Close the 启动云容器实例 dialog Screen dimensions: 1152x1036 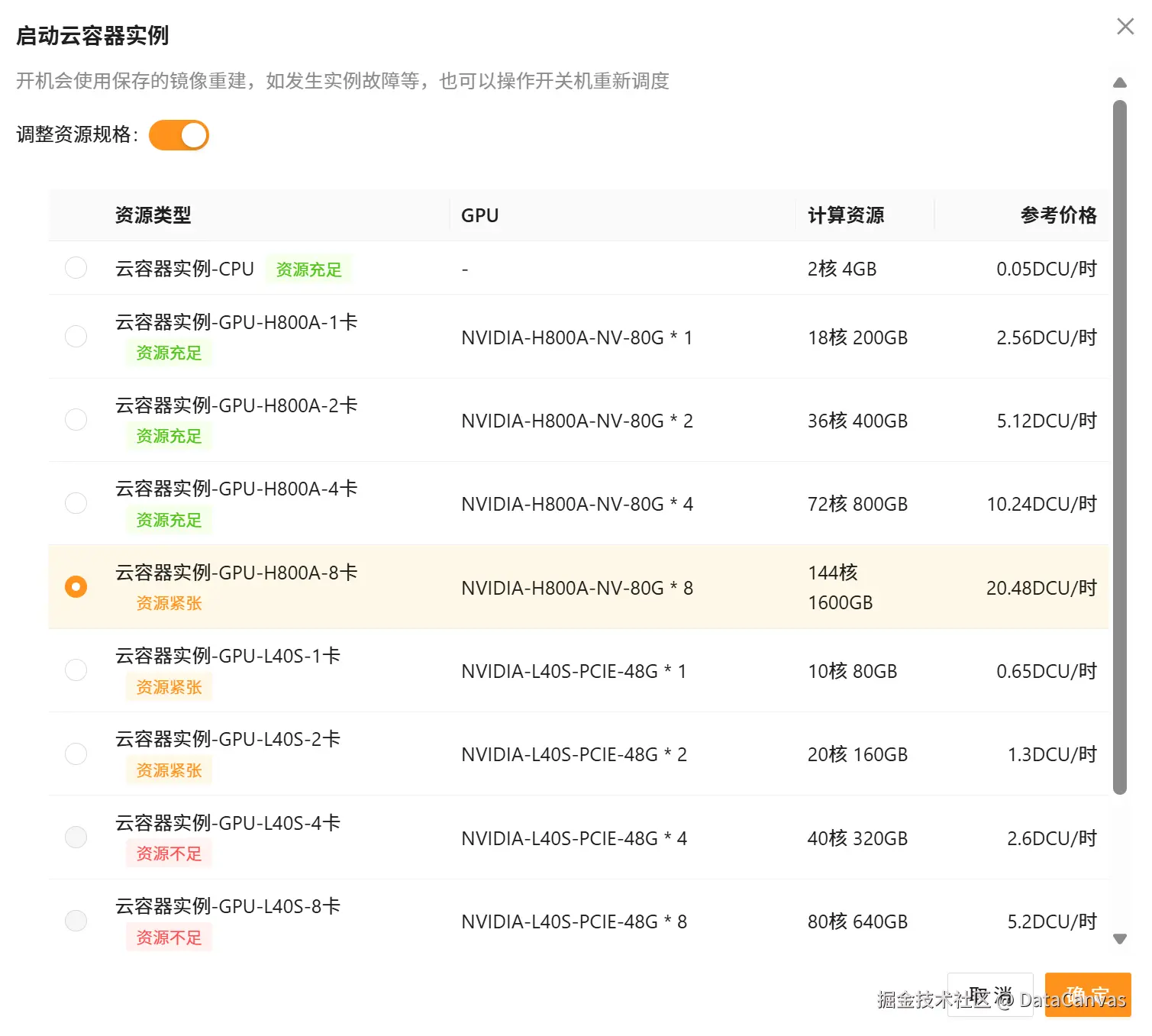(1125, 27)
